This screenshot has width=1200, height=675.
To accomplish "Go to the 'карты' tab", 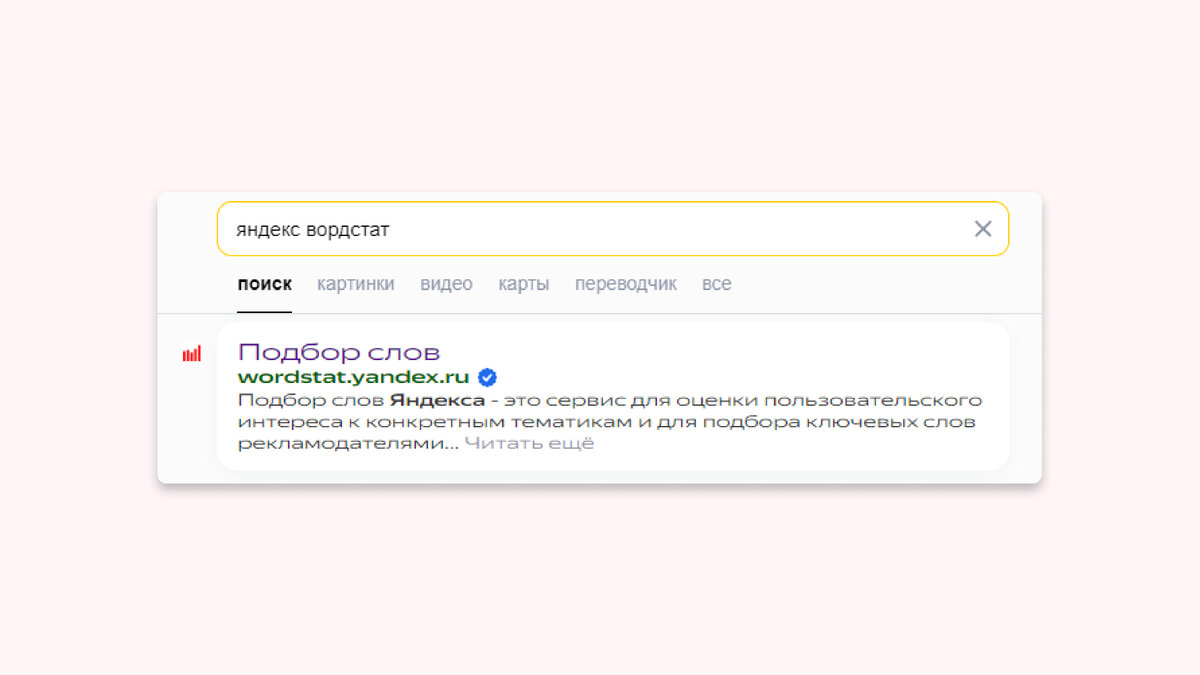I will coord(524,284).
